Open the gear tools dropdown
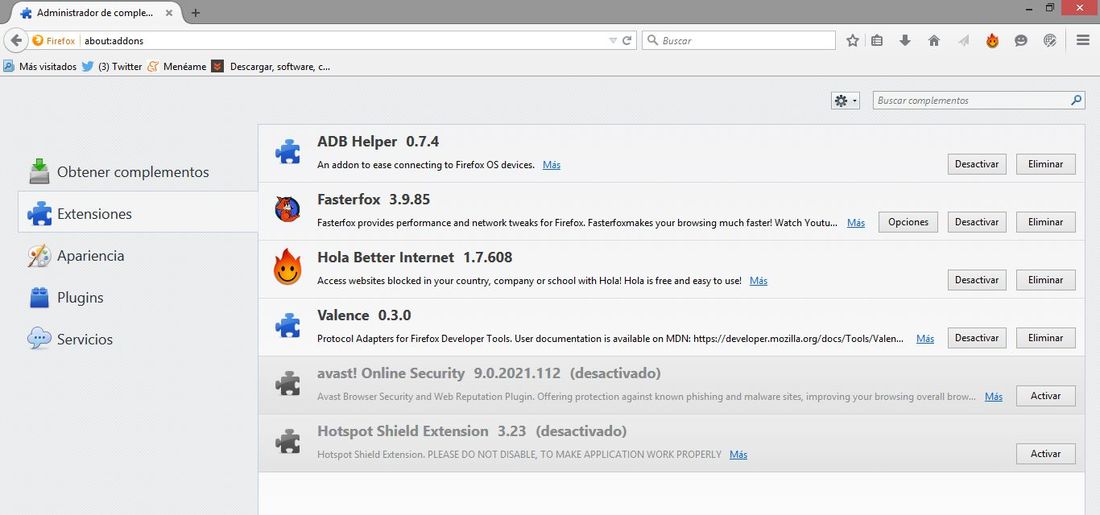The image size is (1100, 515). point(845,100)
